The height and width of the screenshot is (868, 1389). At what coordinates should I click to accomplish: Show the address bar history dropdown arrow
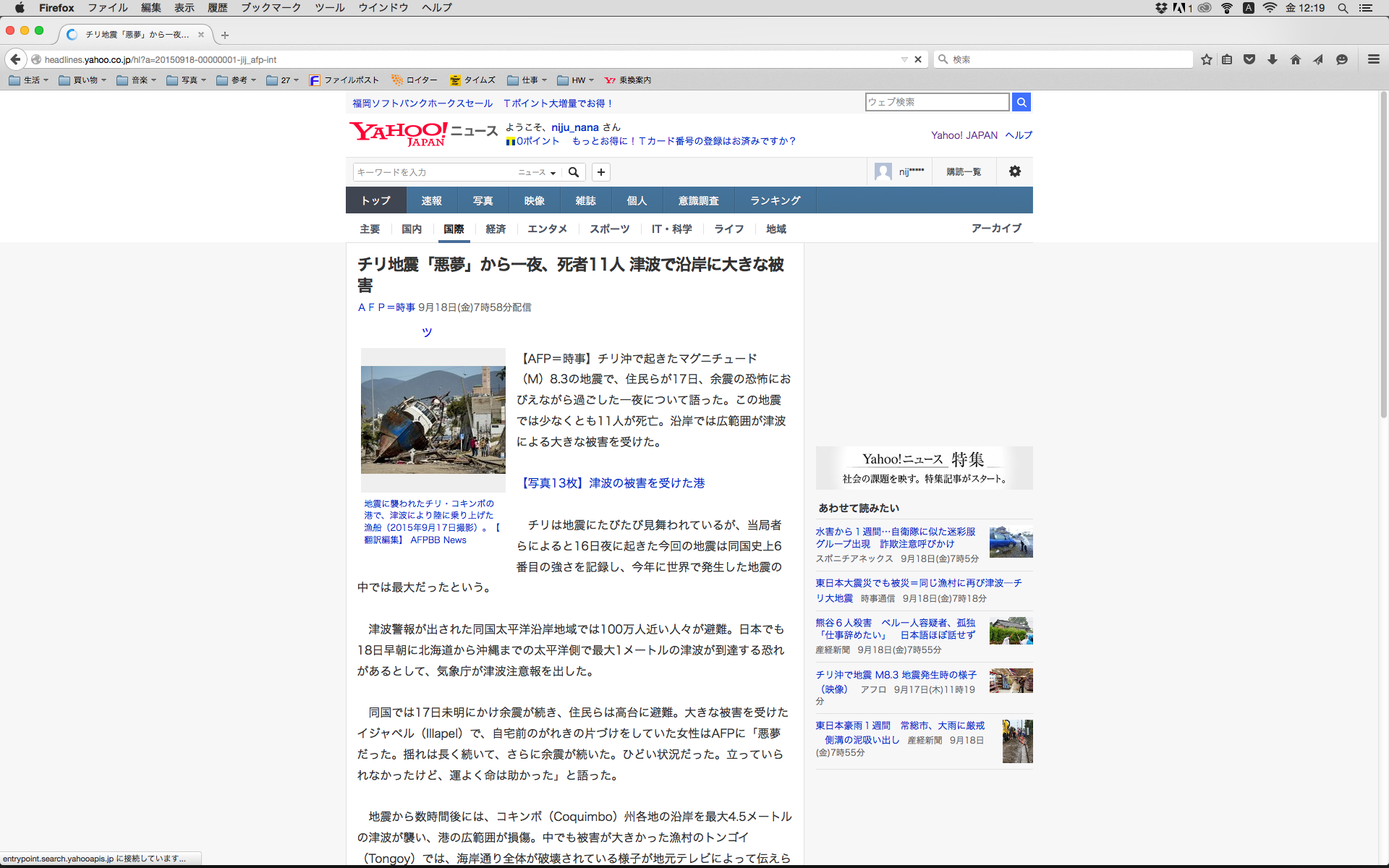tap(904, 59)
